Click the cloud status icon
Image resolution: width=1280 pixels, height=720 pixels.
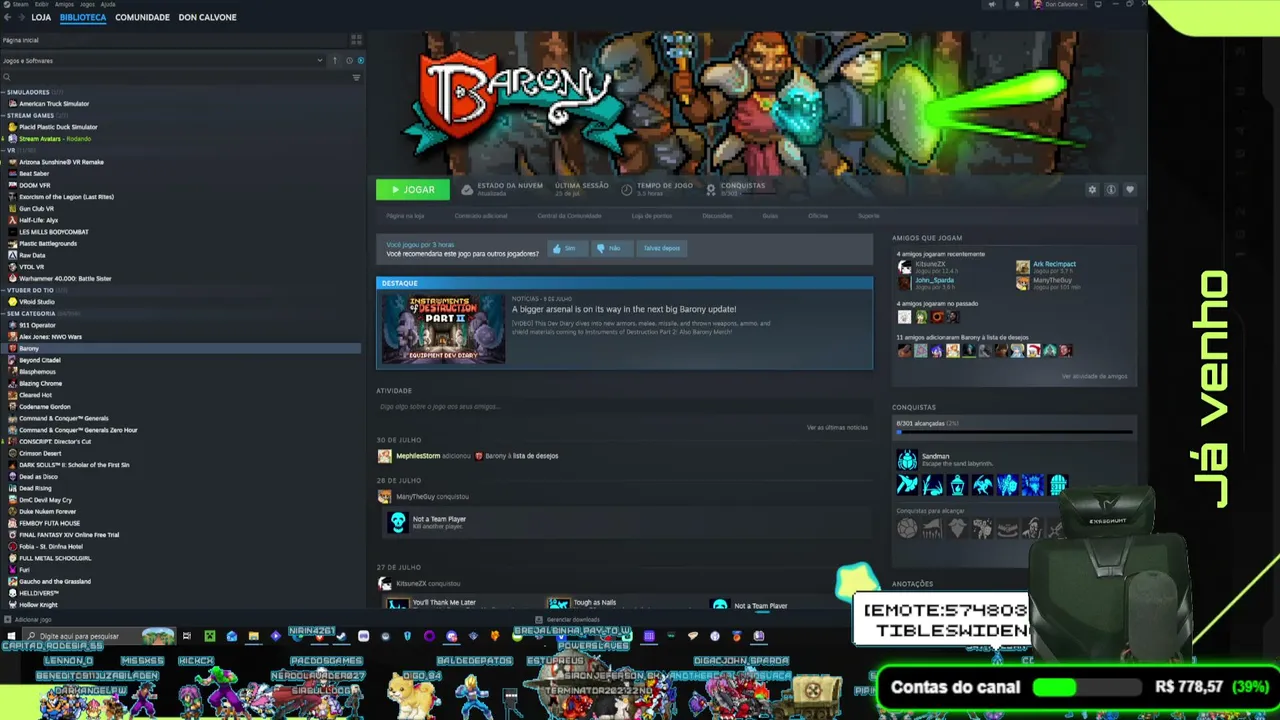(468, 189)
